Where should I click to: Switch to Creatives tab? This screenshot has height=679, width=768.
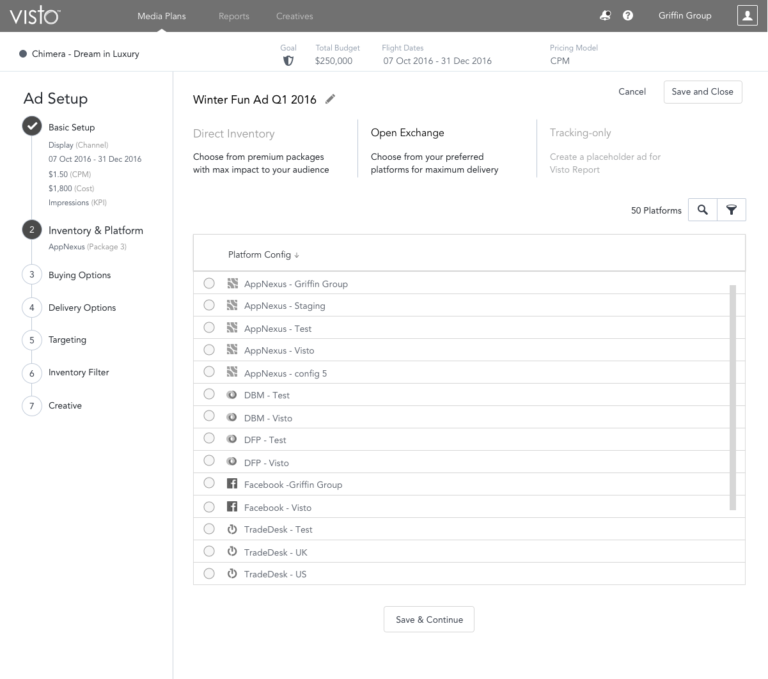coord(294,16)
